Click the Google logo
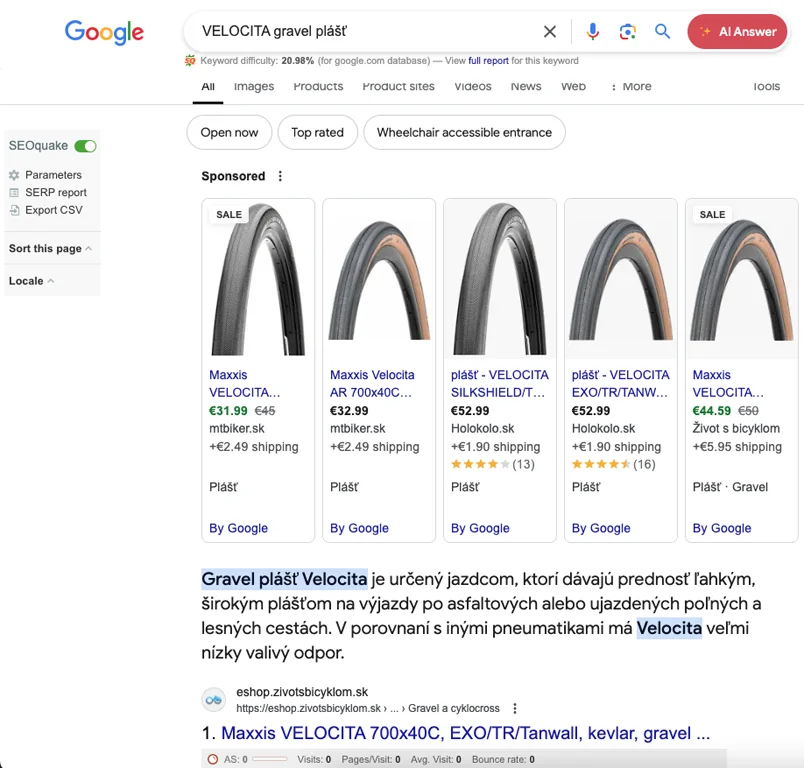The width and height of the screenshot is (804, 768). pyautogui.click(x=104, y=32)
